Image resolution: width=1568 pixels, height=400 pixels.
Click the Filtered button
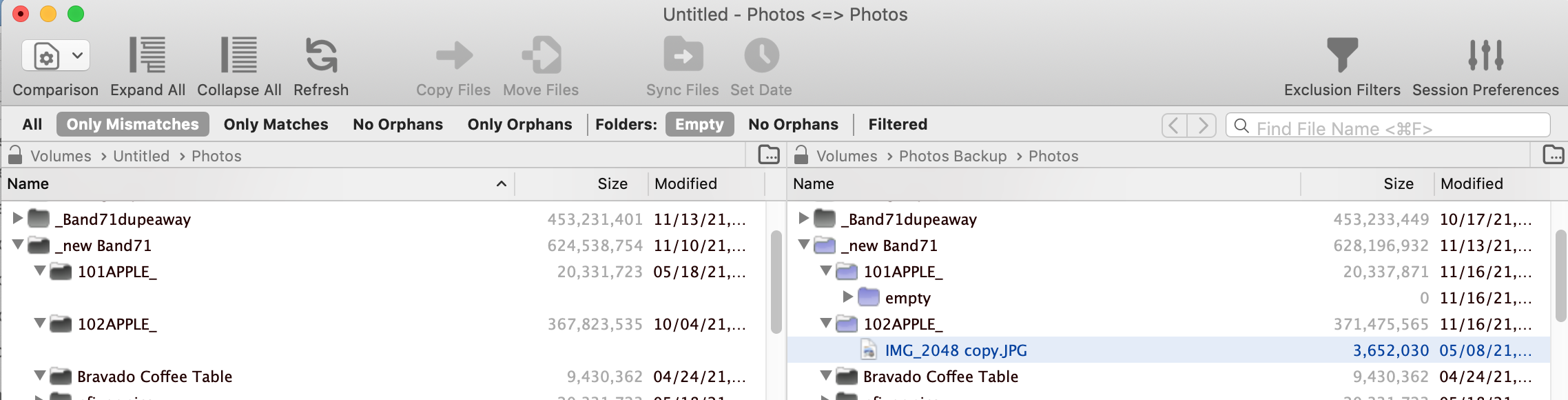tap(898, 124)
